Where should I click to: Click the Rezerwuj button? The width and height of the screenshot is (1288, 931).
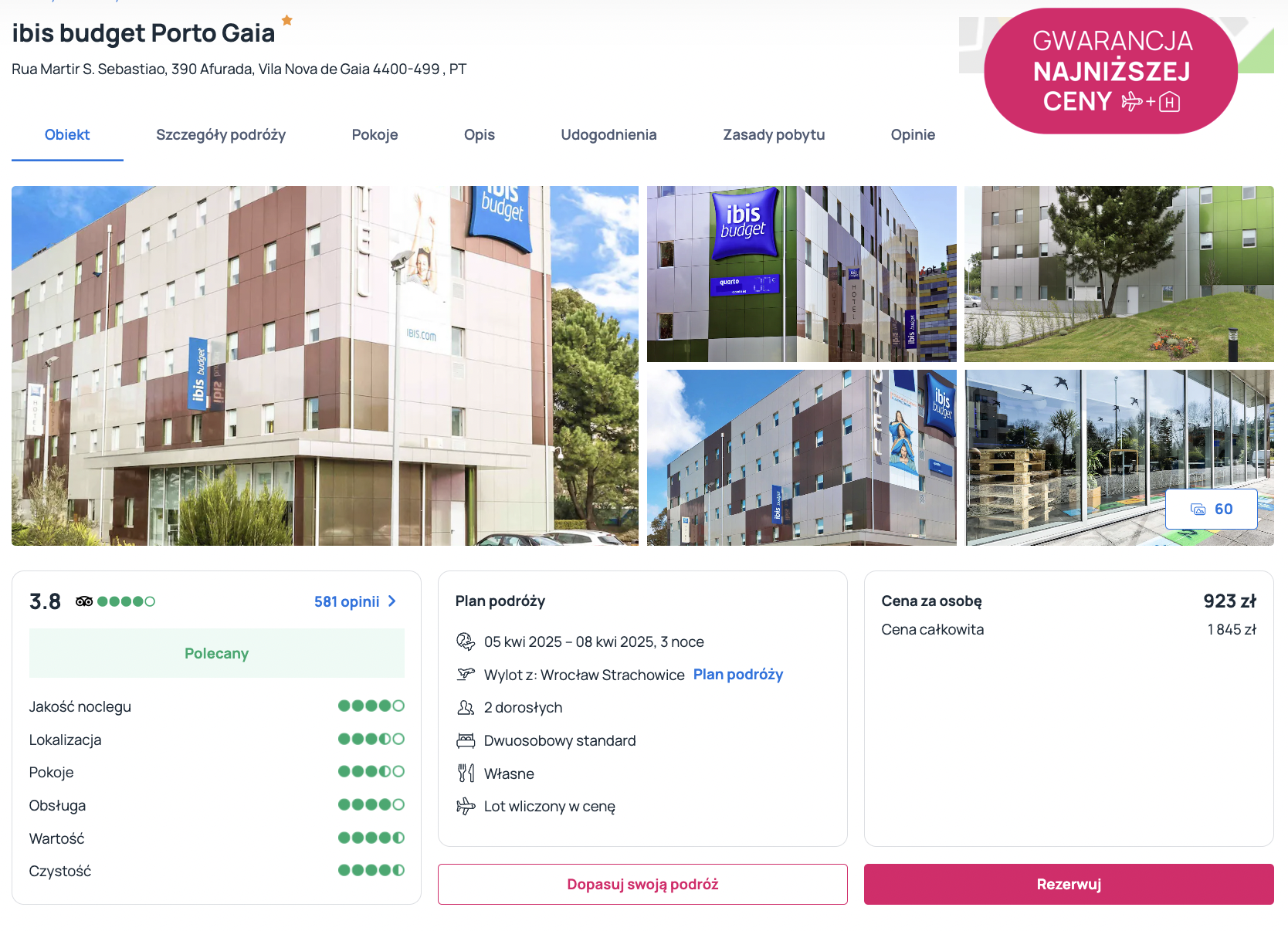(1069, 884)
